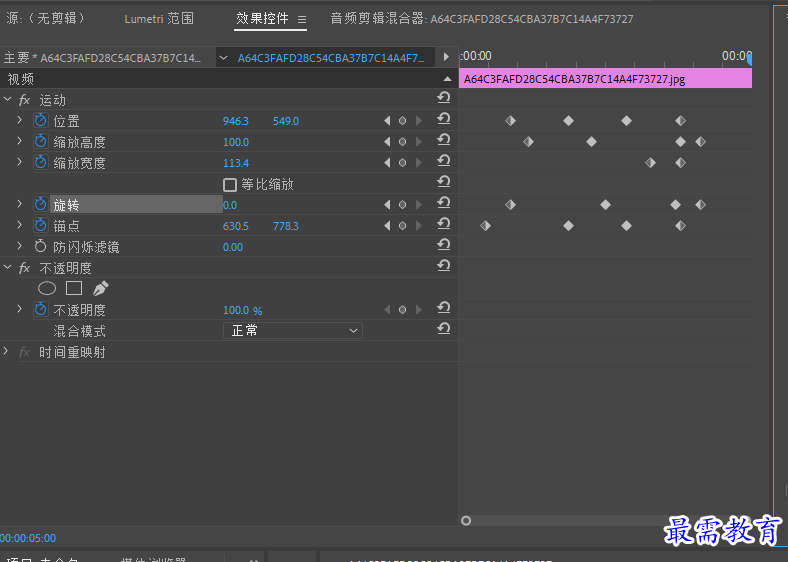Click the 不透明度 value 100.0 %
788x562 pixels.
[243, 310]
